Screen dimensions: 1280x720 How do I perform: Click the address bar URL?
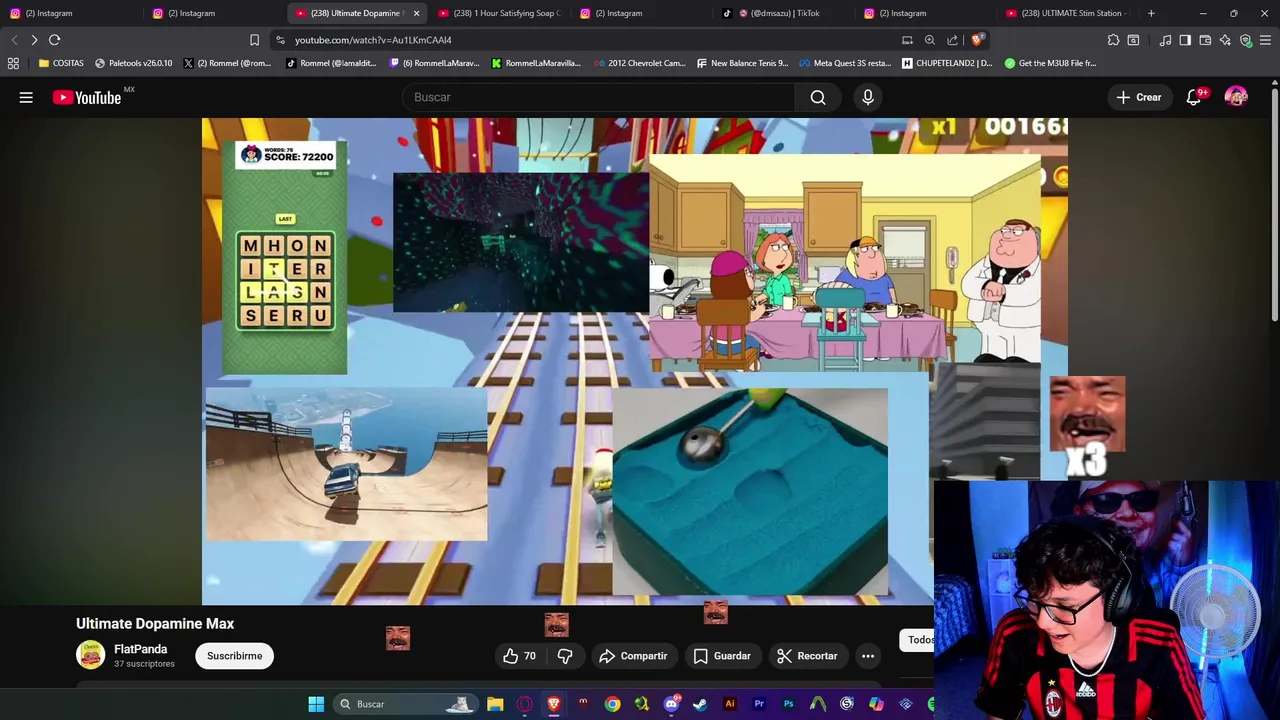click(373, 40)
